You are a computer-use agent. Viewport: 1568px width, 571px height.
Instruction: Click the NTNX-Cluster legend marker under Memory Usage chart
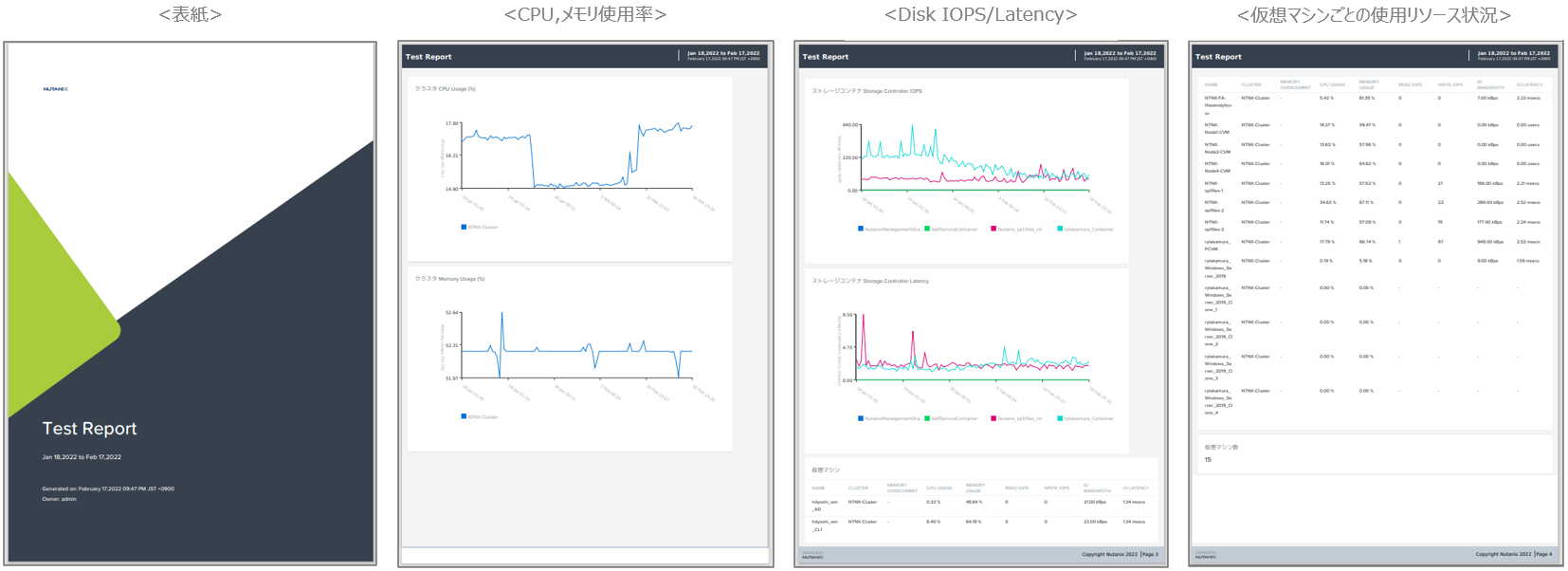coord(464,416)
